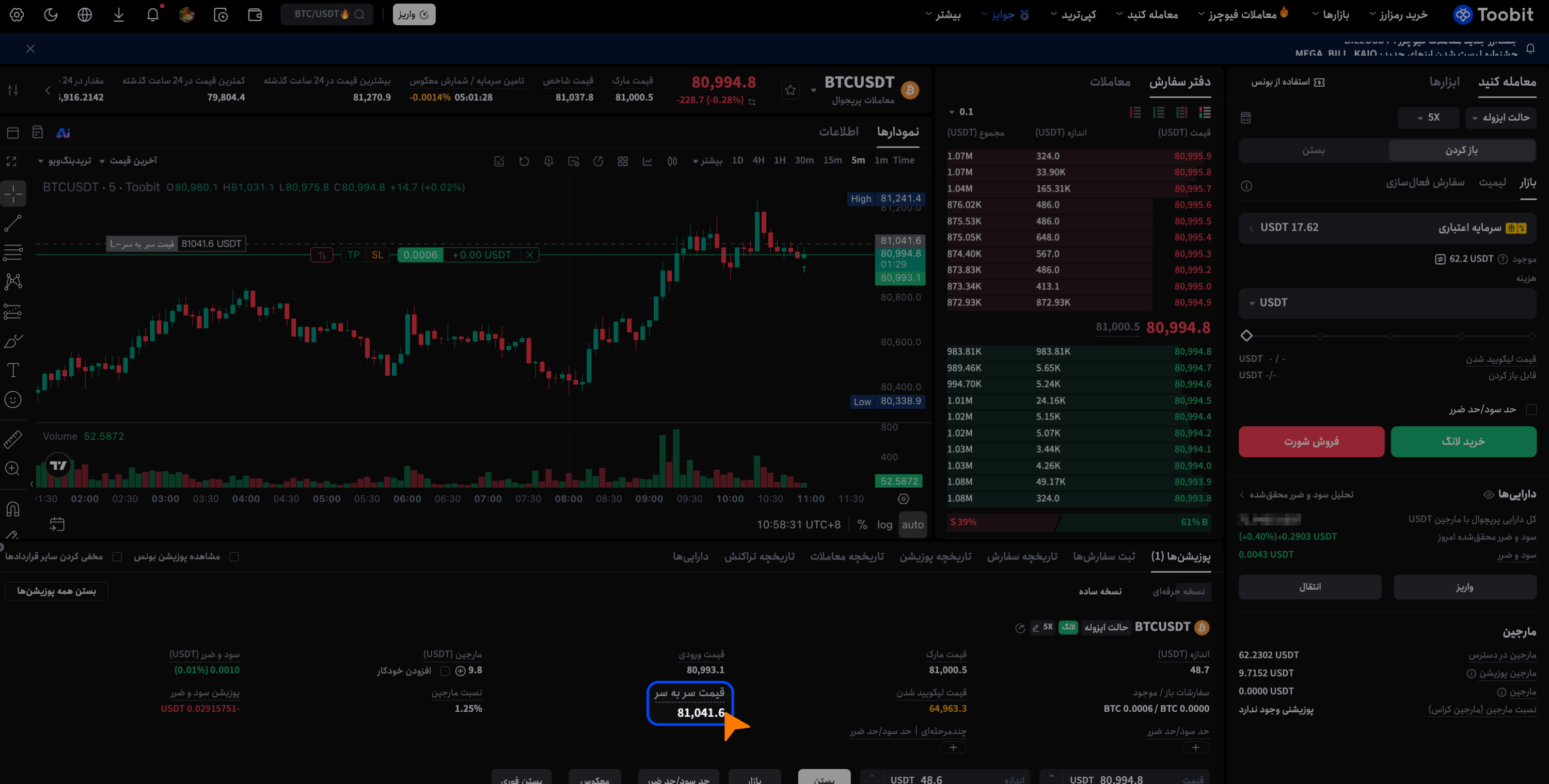The width and height of the screenshot is (1549, 784).
Task: Click the red Sell Short button
Action: coord(1311,442)
